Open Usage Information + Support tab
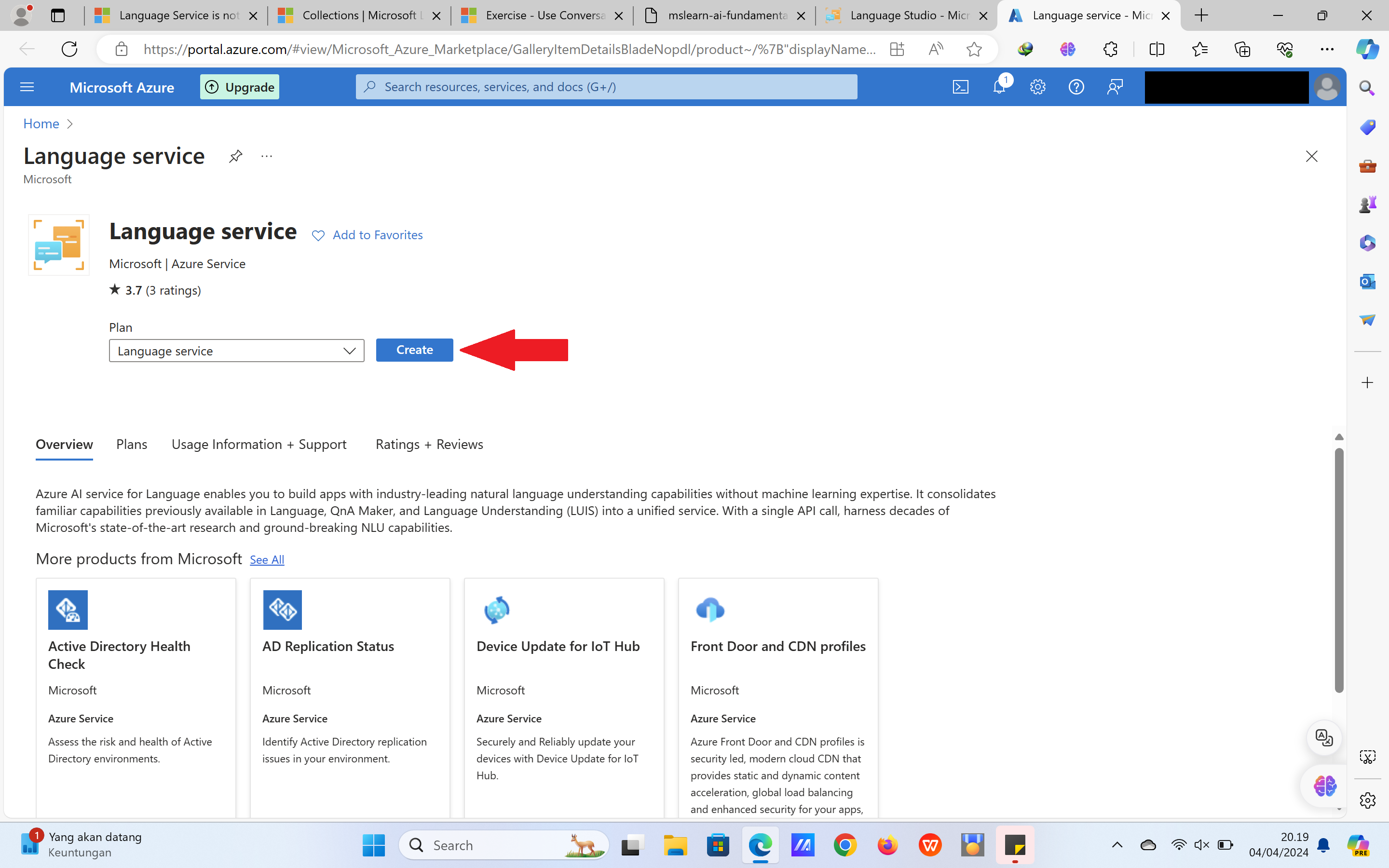This screenshot has width=1389, height=868. coord(259,444)
